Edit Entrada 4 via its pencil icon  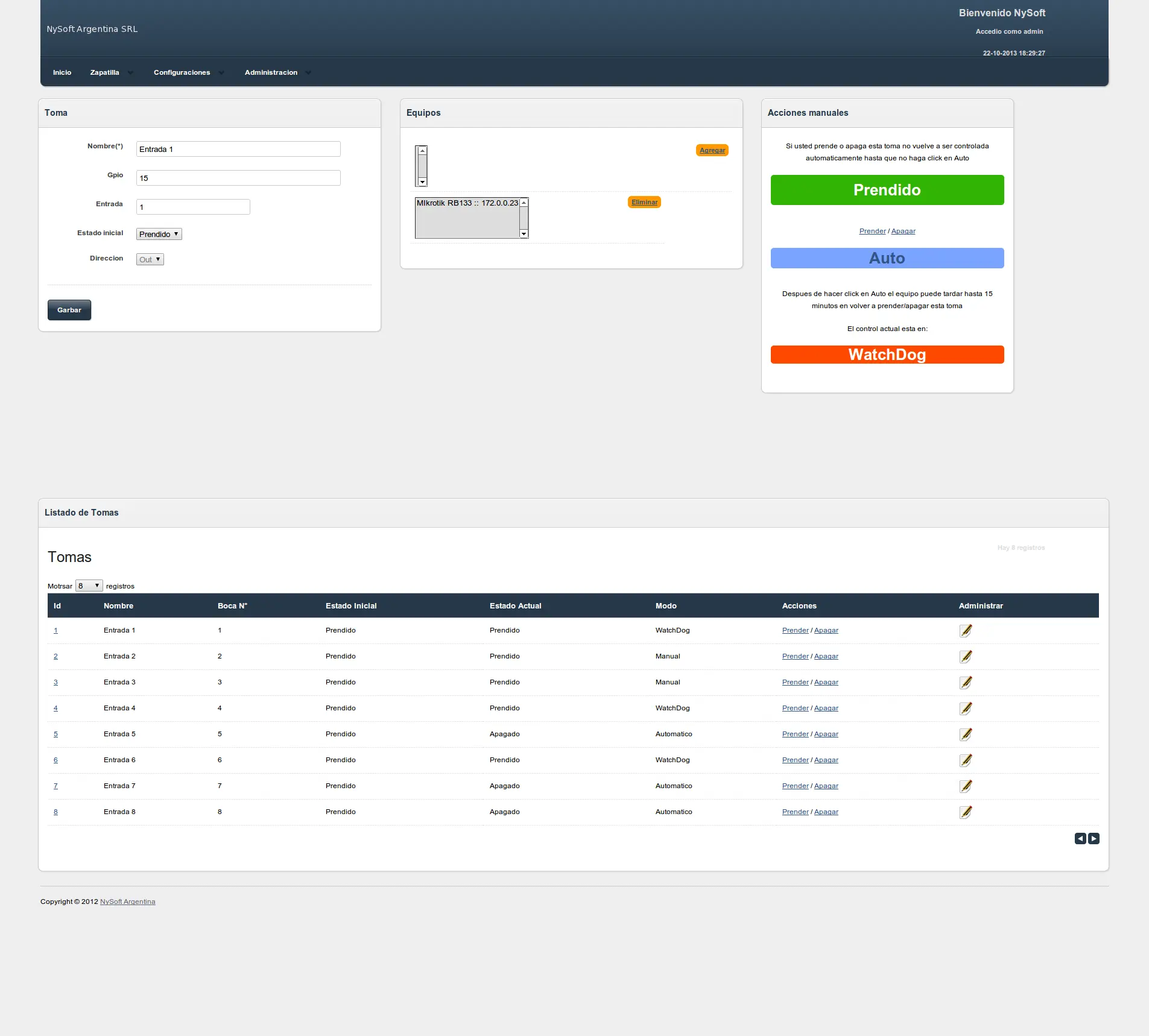966,708
